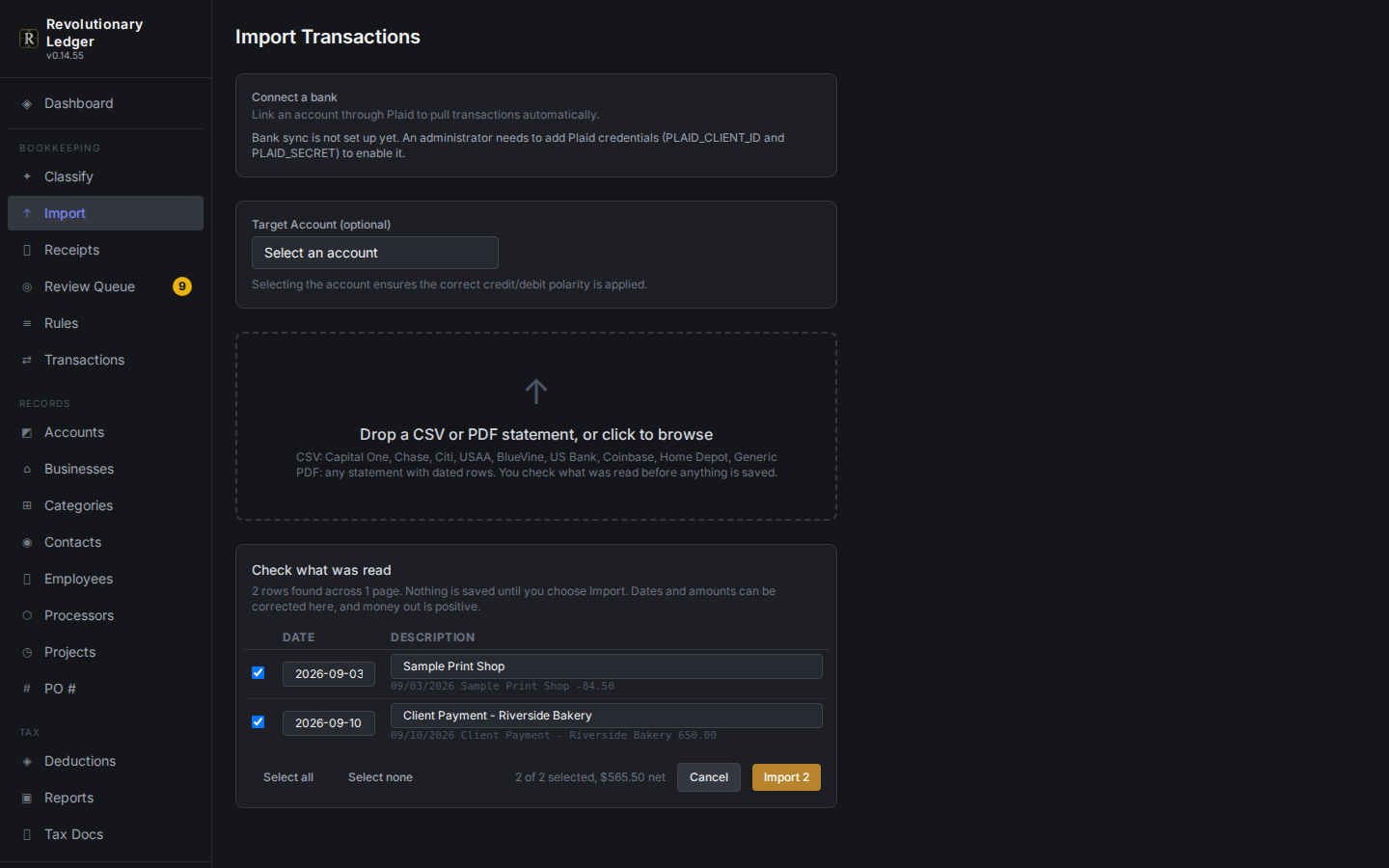Click the Accounts sidebar icon
Viewport: 1389px width, 868px height.
[27, 433]
